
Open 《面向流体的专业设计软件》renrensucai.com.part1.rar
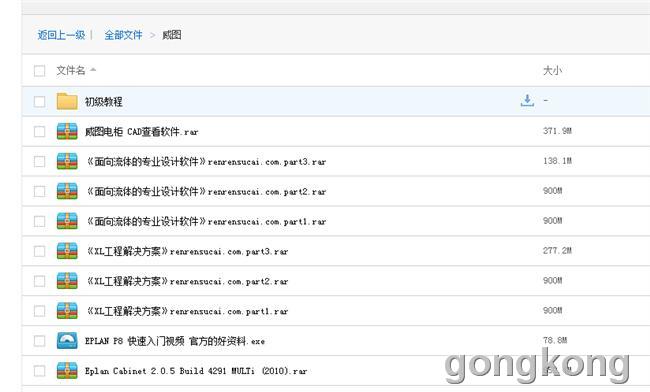(x=206, y=221)
